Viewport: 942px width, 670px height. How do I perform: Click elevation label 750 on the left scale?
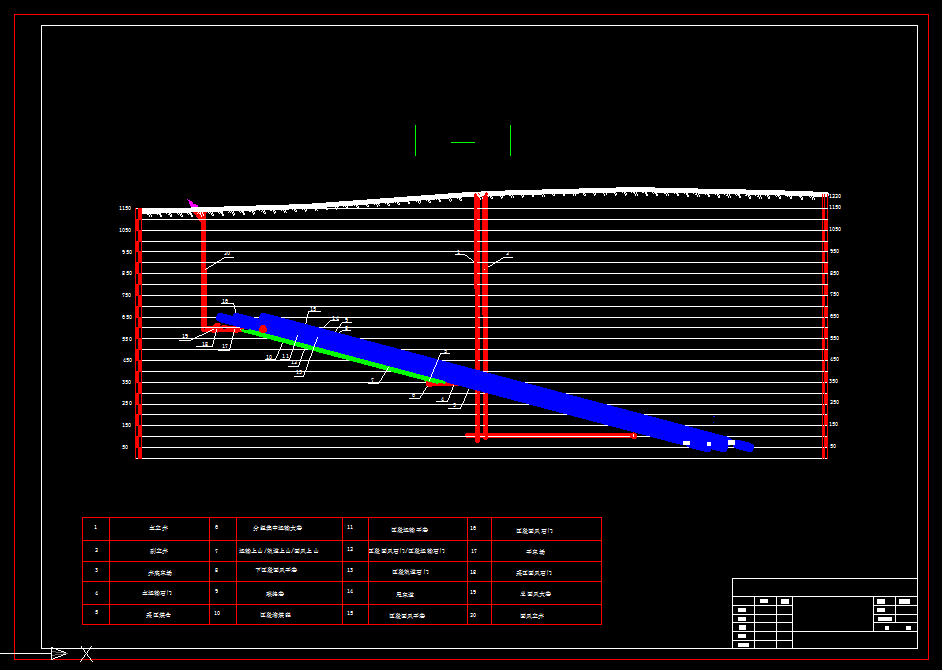pos(127,295)
